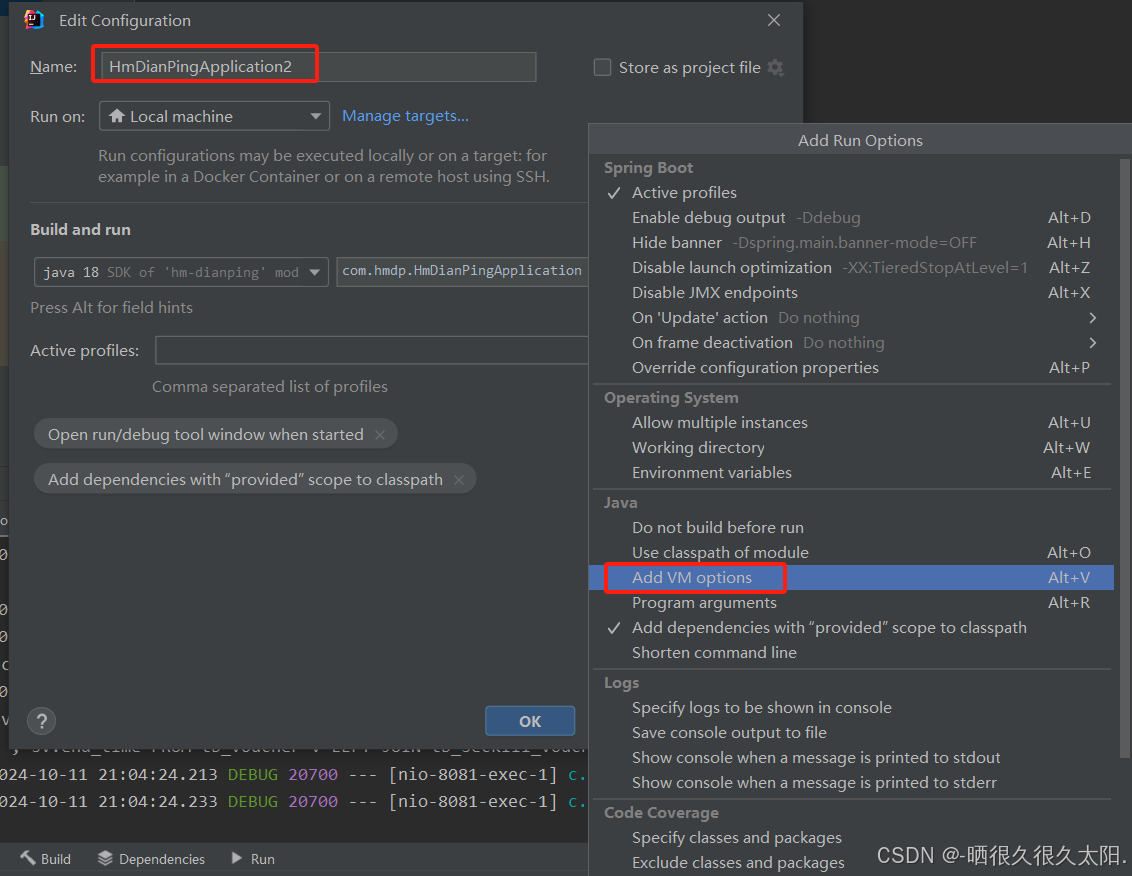Screen dimensions: 1132x876
Task: Select Add VM options
Action: [x=853, y=578]
